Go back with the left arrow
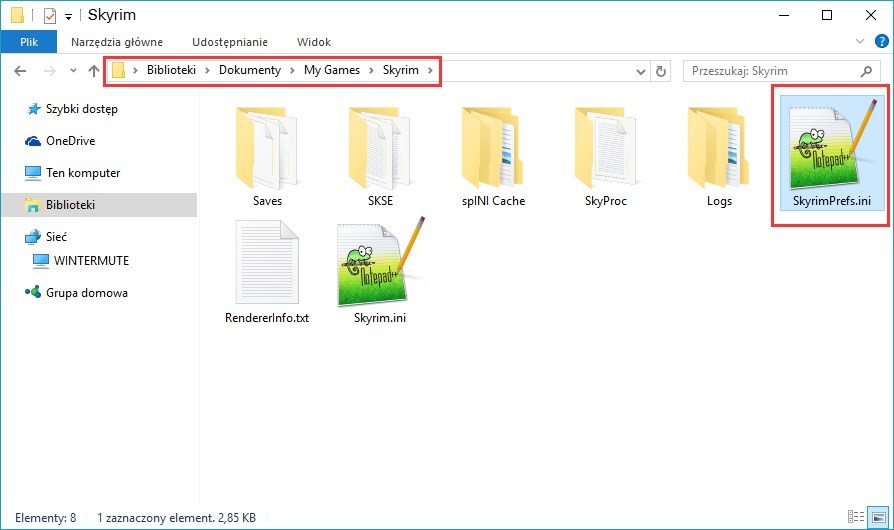894x530 pixels. pos(20,71)
